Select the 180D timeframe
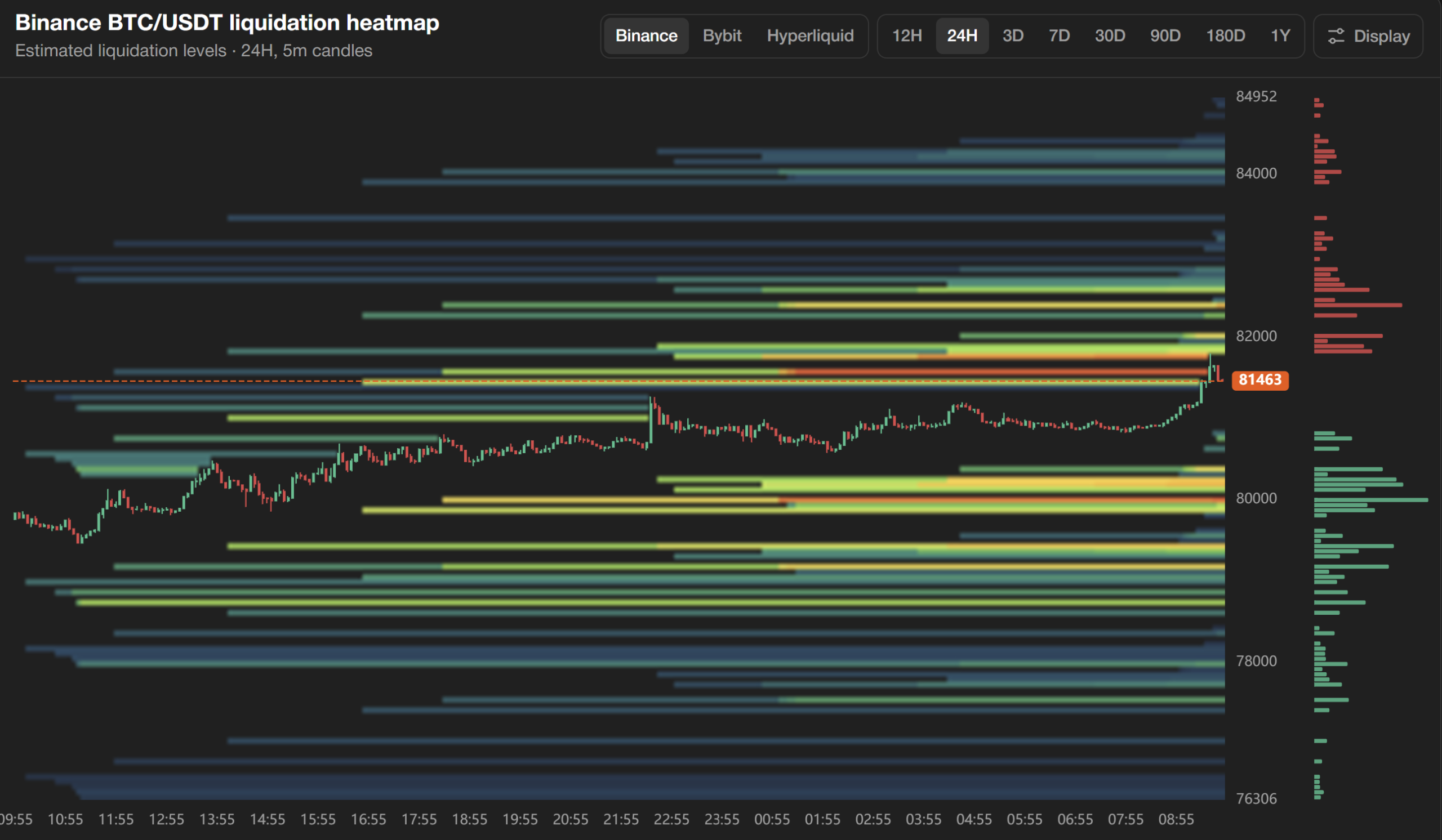 tap(1225, 35)
